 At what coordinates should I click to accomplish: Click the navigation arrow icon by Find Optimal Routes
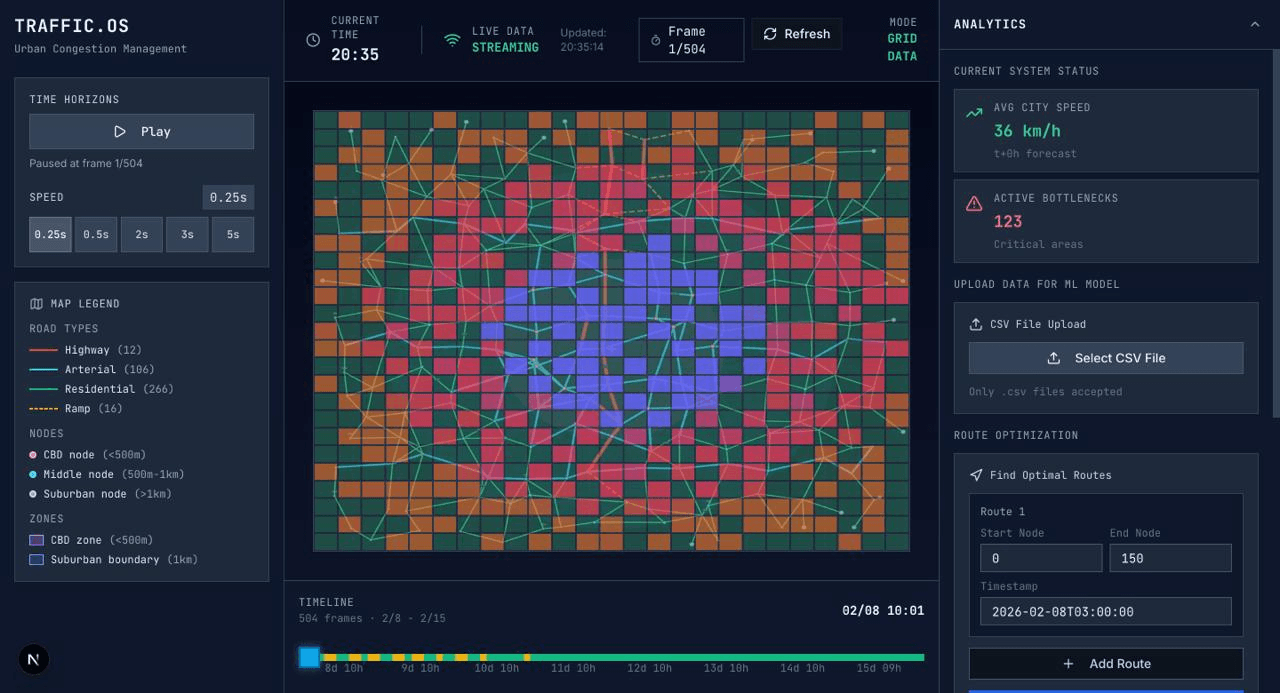point(976,475)
